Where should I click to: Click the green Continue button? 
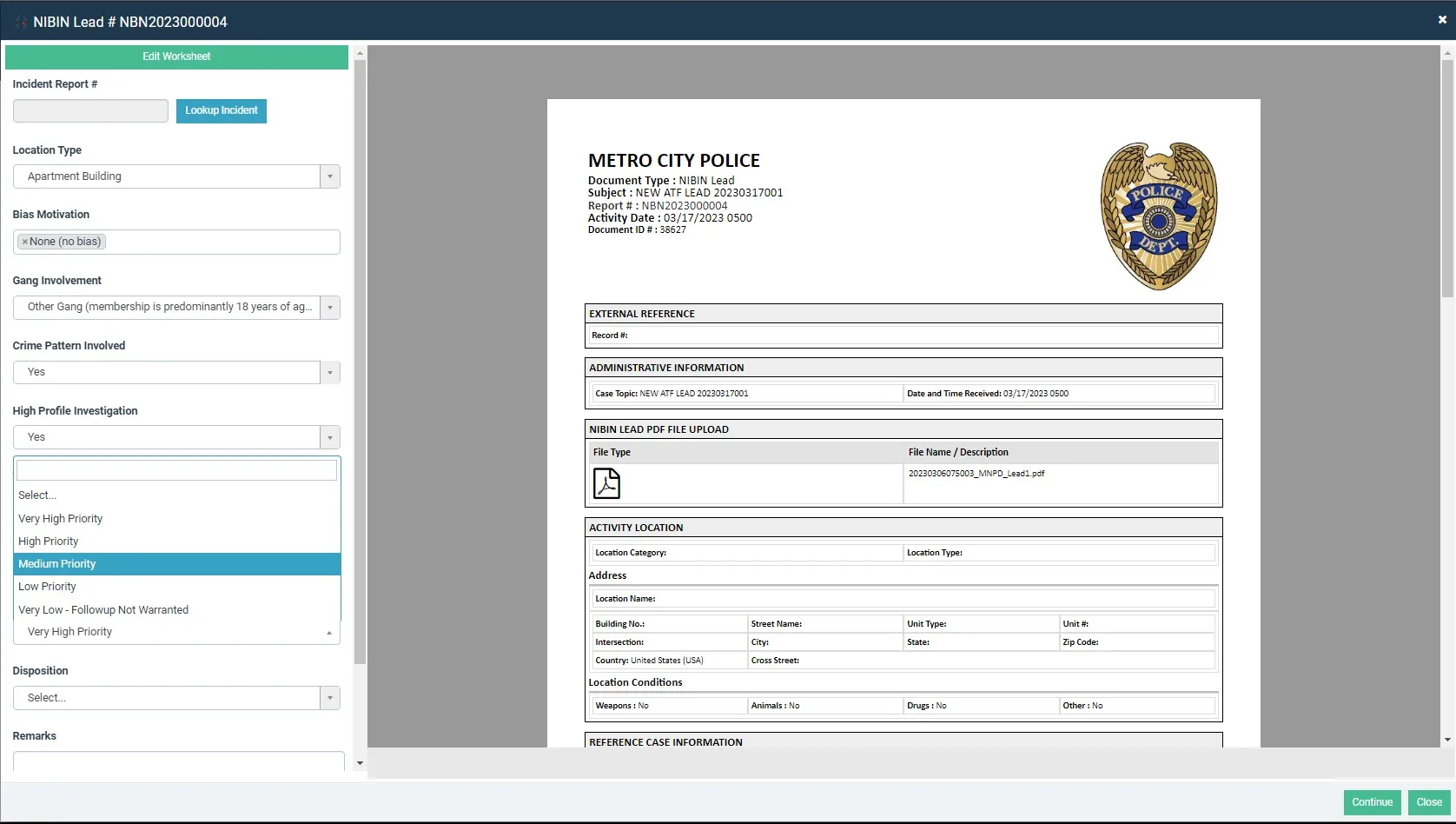pyautogui.click(x=1372, y=802)
